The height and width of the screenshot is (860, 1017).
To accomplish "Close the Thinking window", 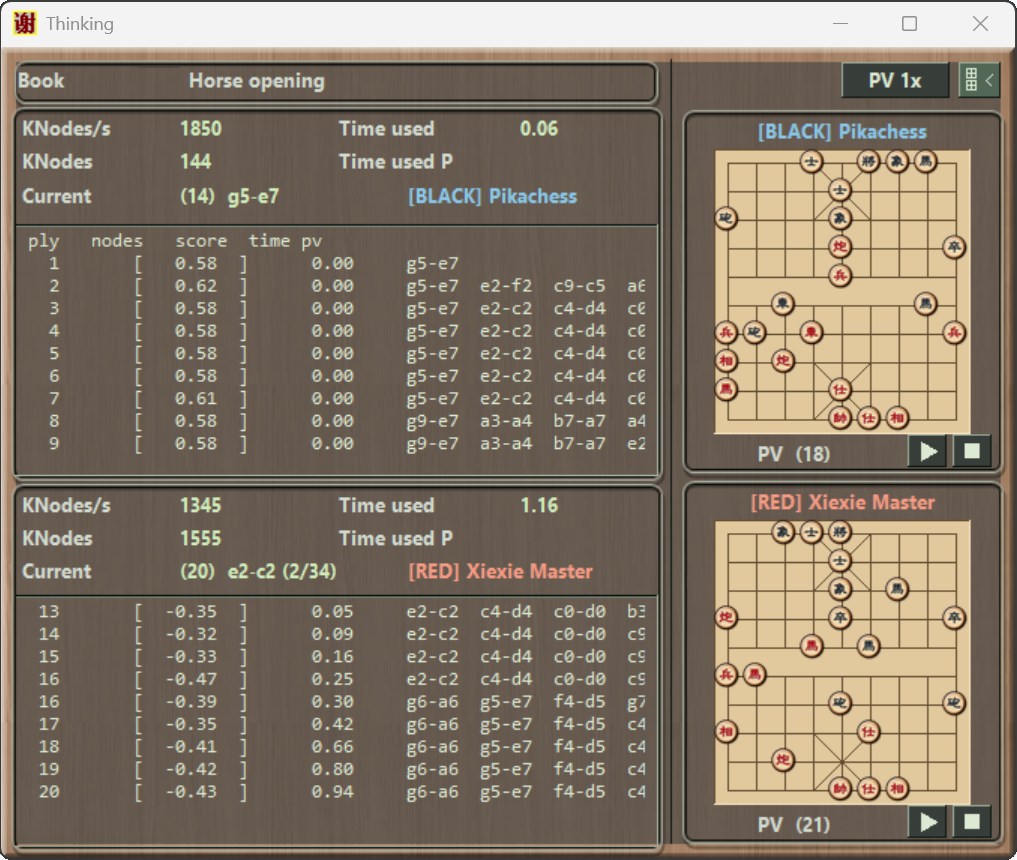I will point(980,23).
